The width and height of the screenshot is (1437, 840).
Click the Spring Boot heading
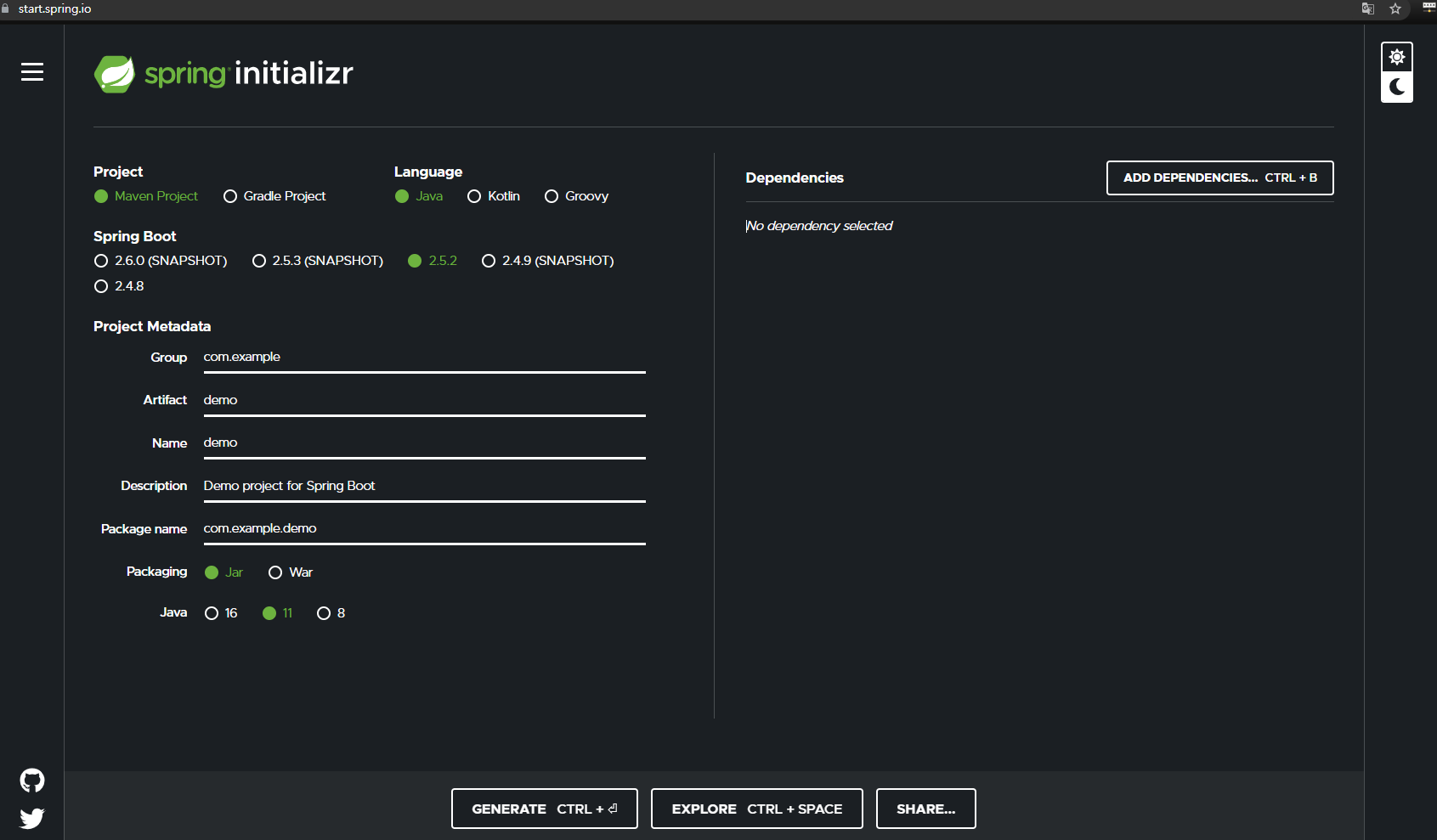(135, 236)
